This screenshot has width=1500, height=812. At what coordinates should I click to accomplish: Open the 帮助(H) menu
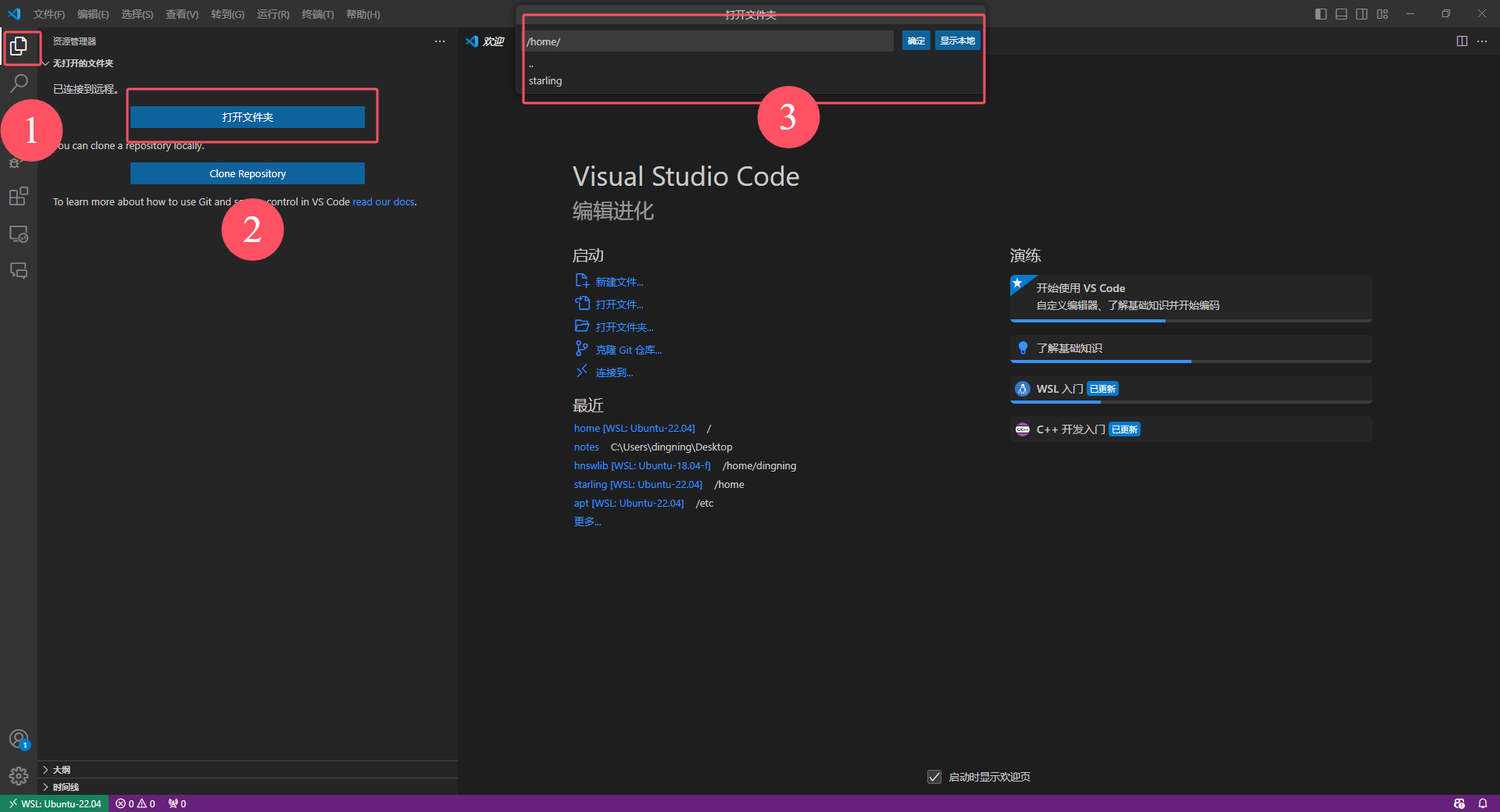pos(363,14)
